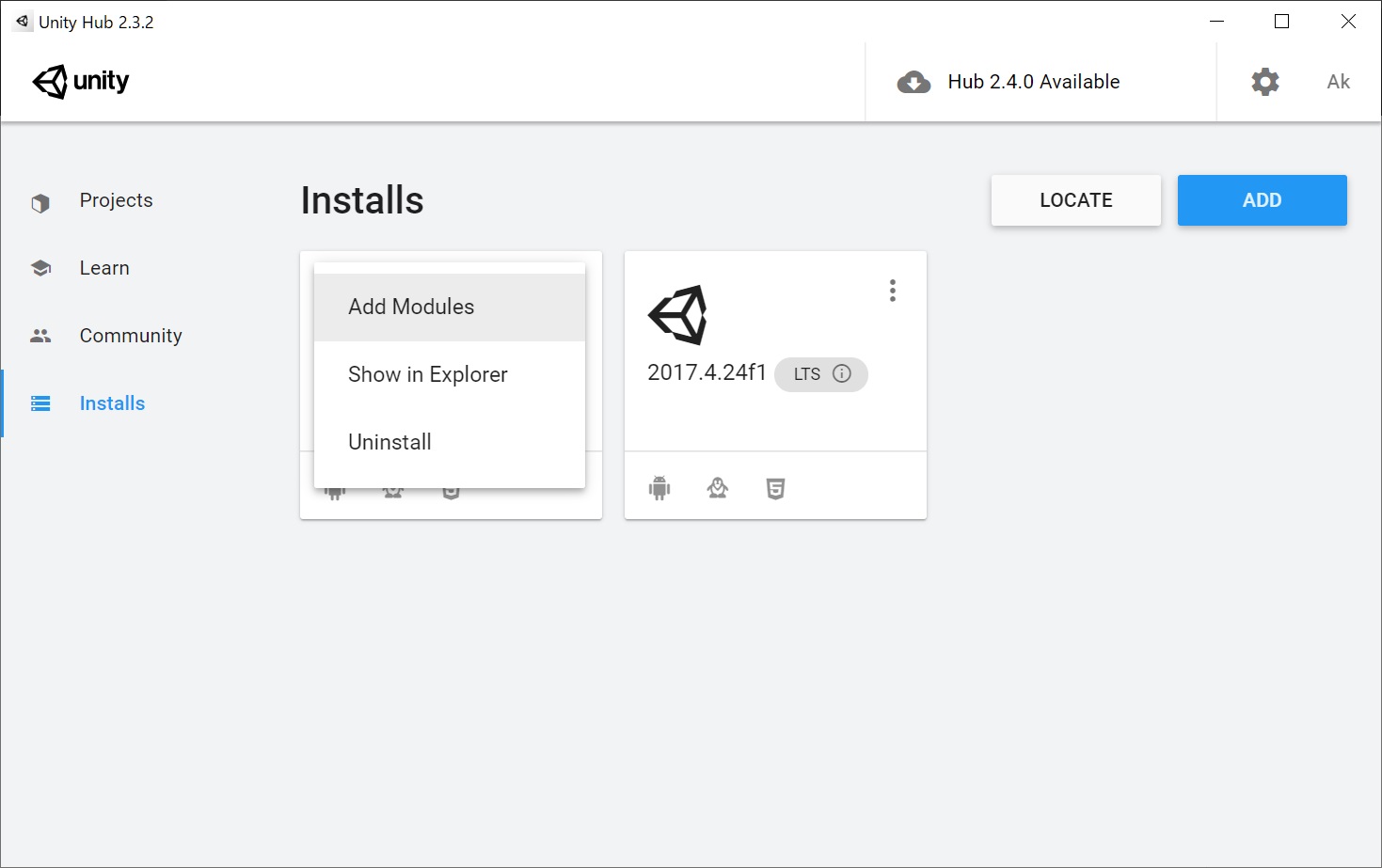The width and height of the screenshot is (1382, 868).
Task: Choose Uninstall from the context menu
Action: 450,442
